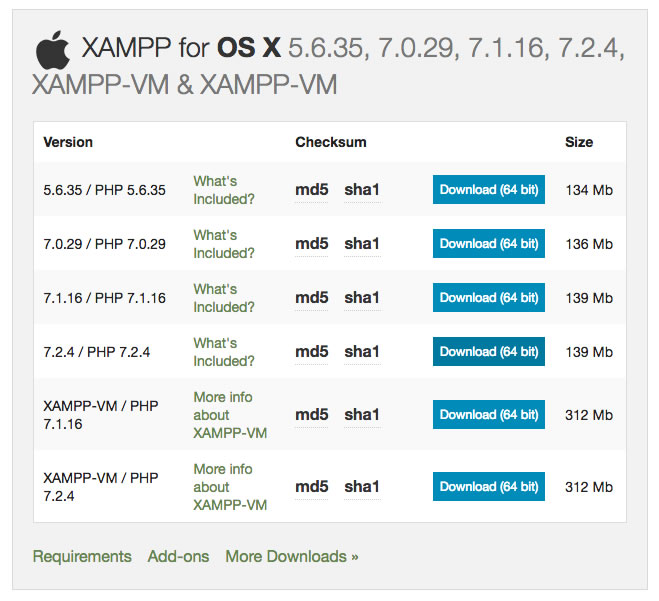Viewport: 659px width, 601px height.
Task: Download XAMPP 7.2.4 64 bit
Action: coord(489,351)
